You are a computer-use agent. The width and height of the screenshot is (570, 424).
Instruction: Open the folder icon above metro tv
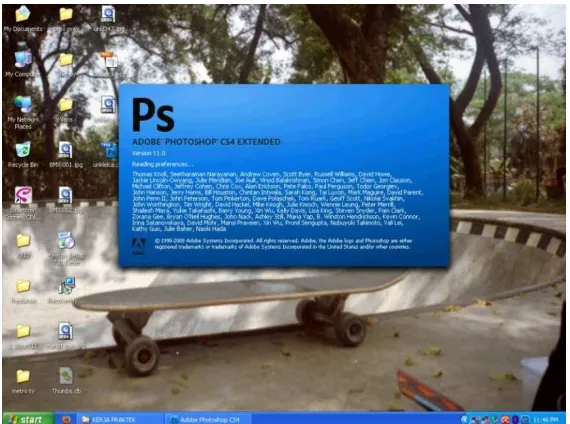point(23,336)
